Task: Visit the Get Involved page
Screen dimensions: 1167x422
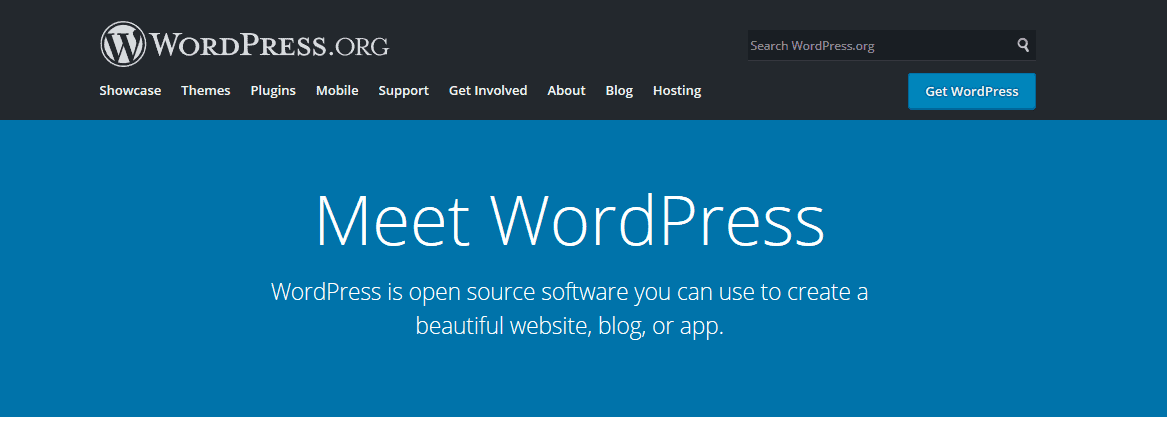Action: [x=488, y=91]
